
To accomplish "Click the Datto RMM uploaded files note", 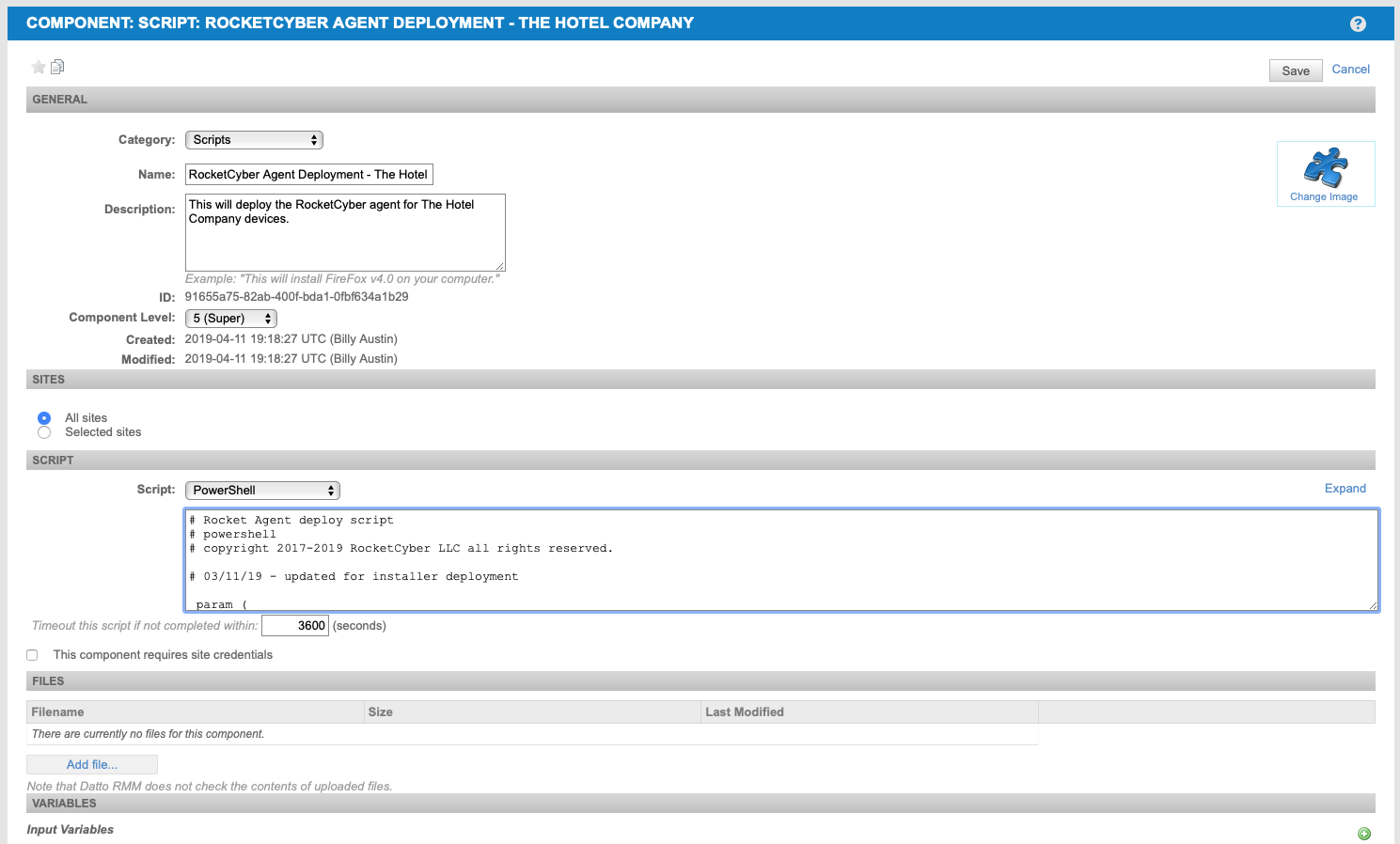I will [210, 787].
